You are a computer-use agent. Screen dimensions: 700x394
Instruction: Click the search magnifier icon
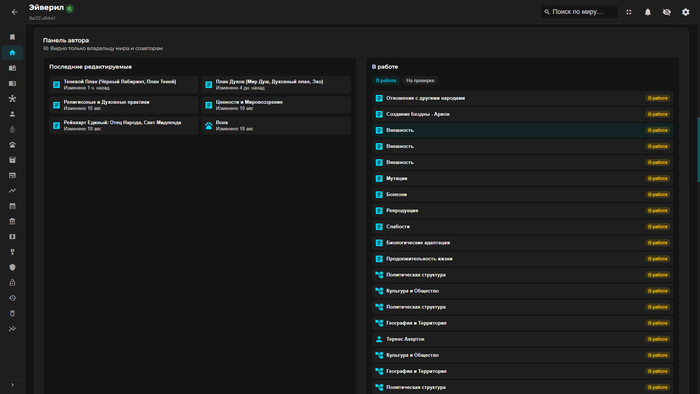547,12
